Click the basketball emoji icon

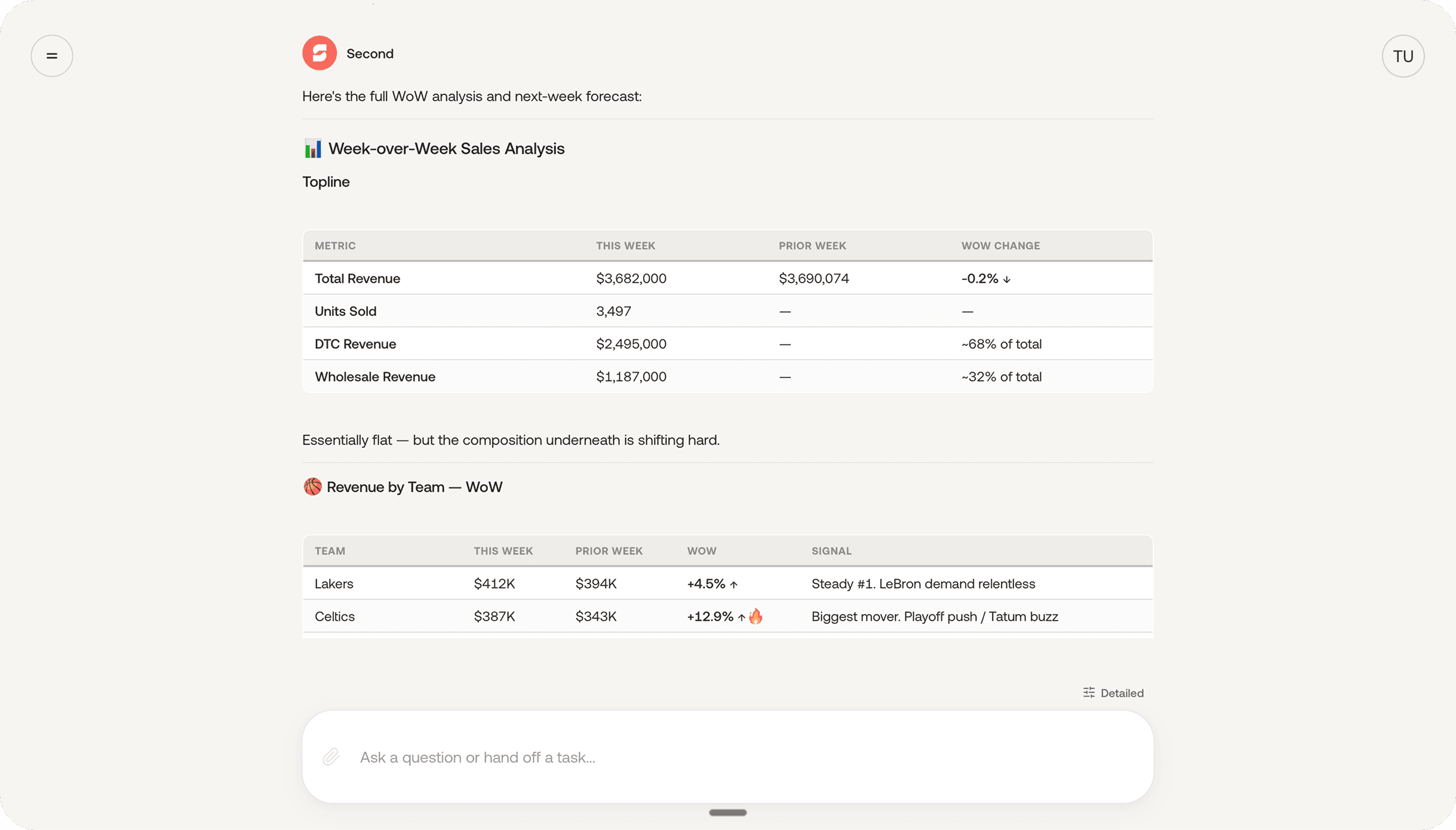coord(312,487)
